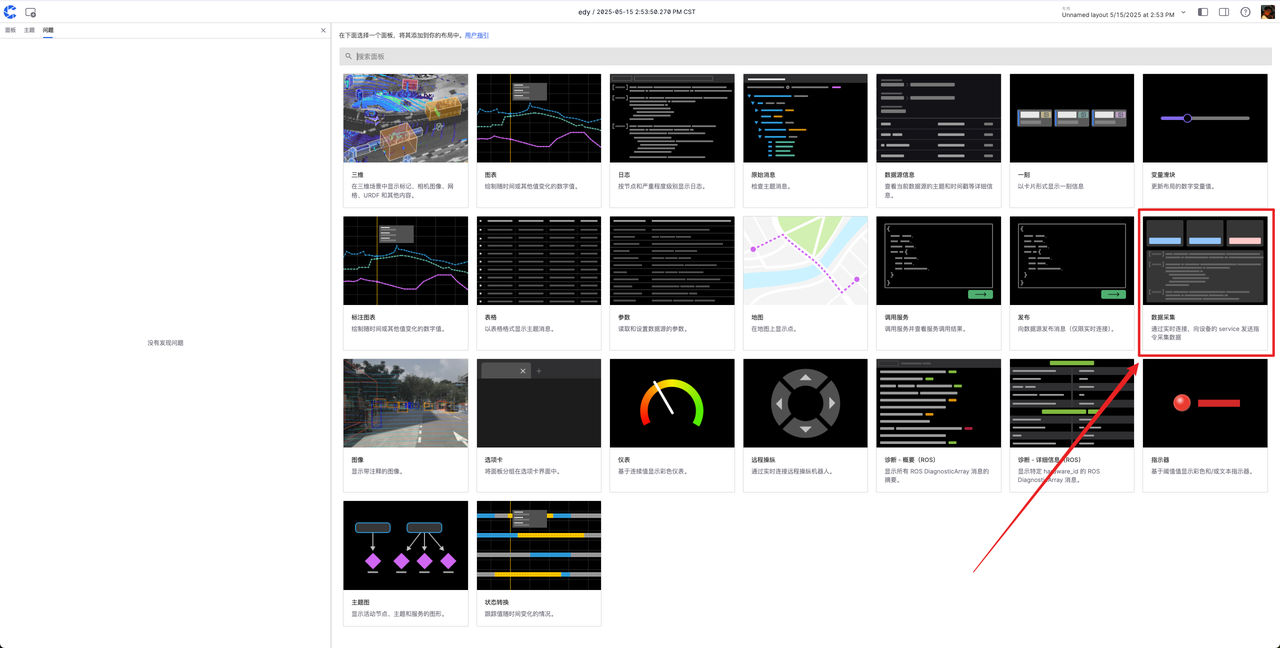
Task: Toggle the left sidebar icon
Action: pyautogui.click(x=1202, y=12)
